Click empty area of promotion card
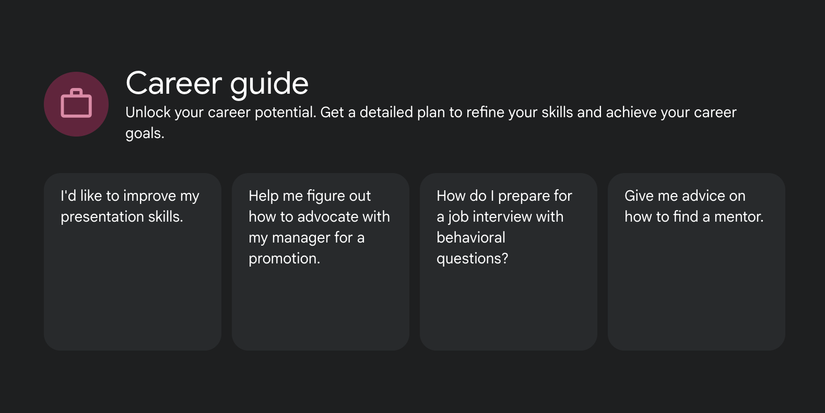 (x=320, y=310)
